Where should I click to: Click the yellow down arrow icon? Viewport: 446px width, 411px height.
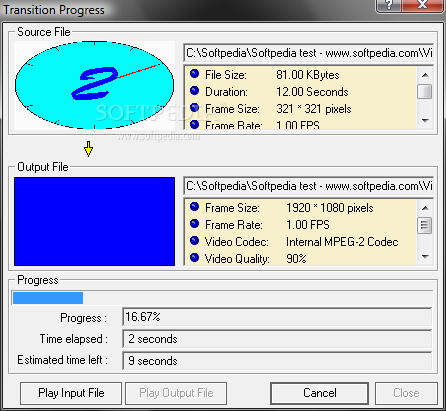coord(88,149)
